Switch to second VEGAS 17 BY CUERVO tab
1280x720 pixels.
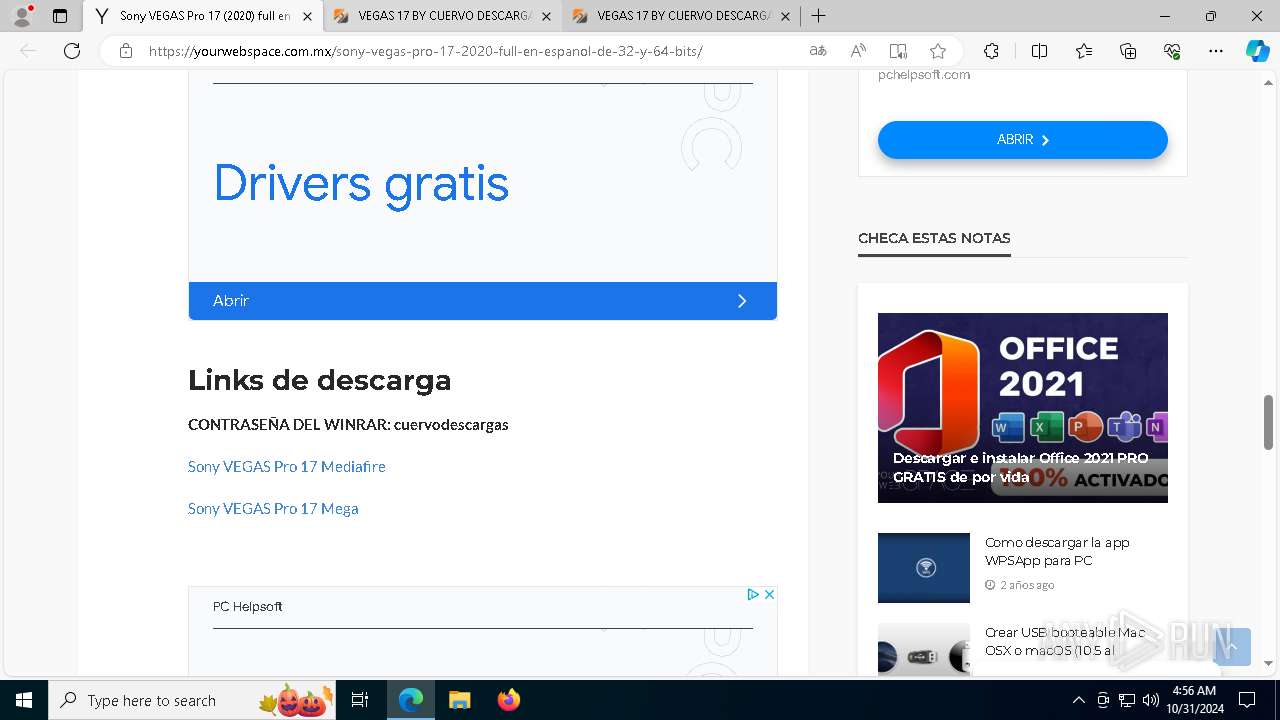tap(442, 16)
